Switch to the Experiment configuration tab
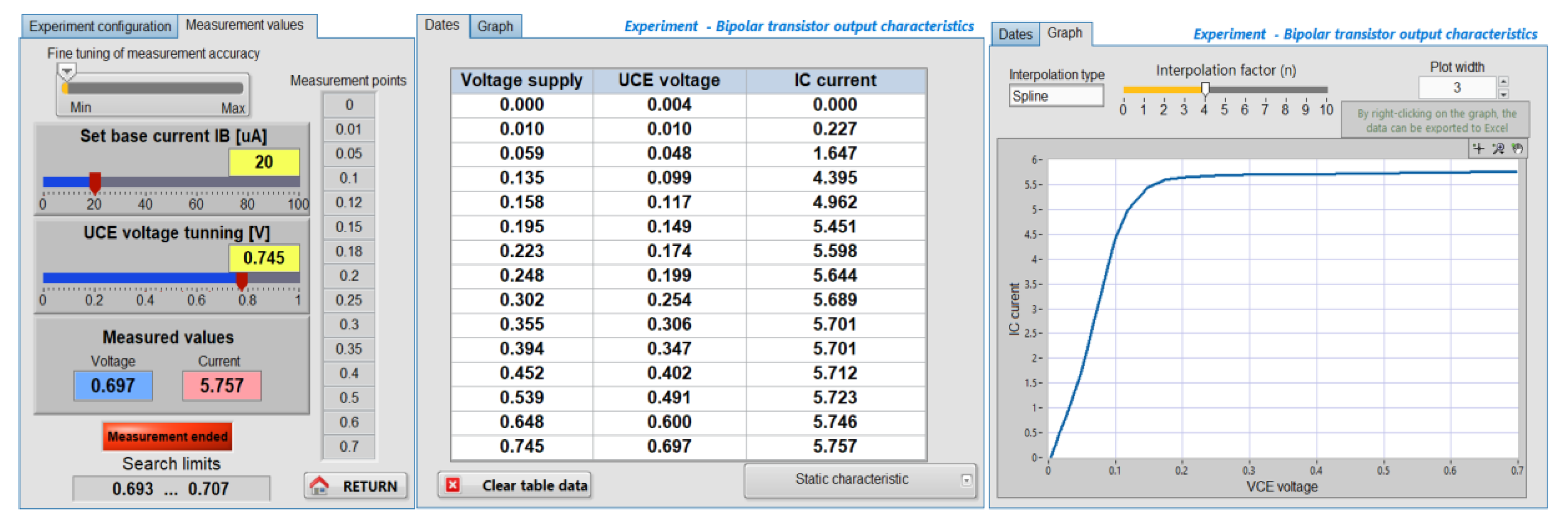This screenshot has height=531, width=1568. coord(100,26)
